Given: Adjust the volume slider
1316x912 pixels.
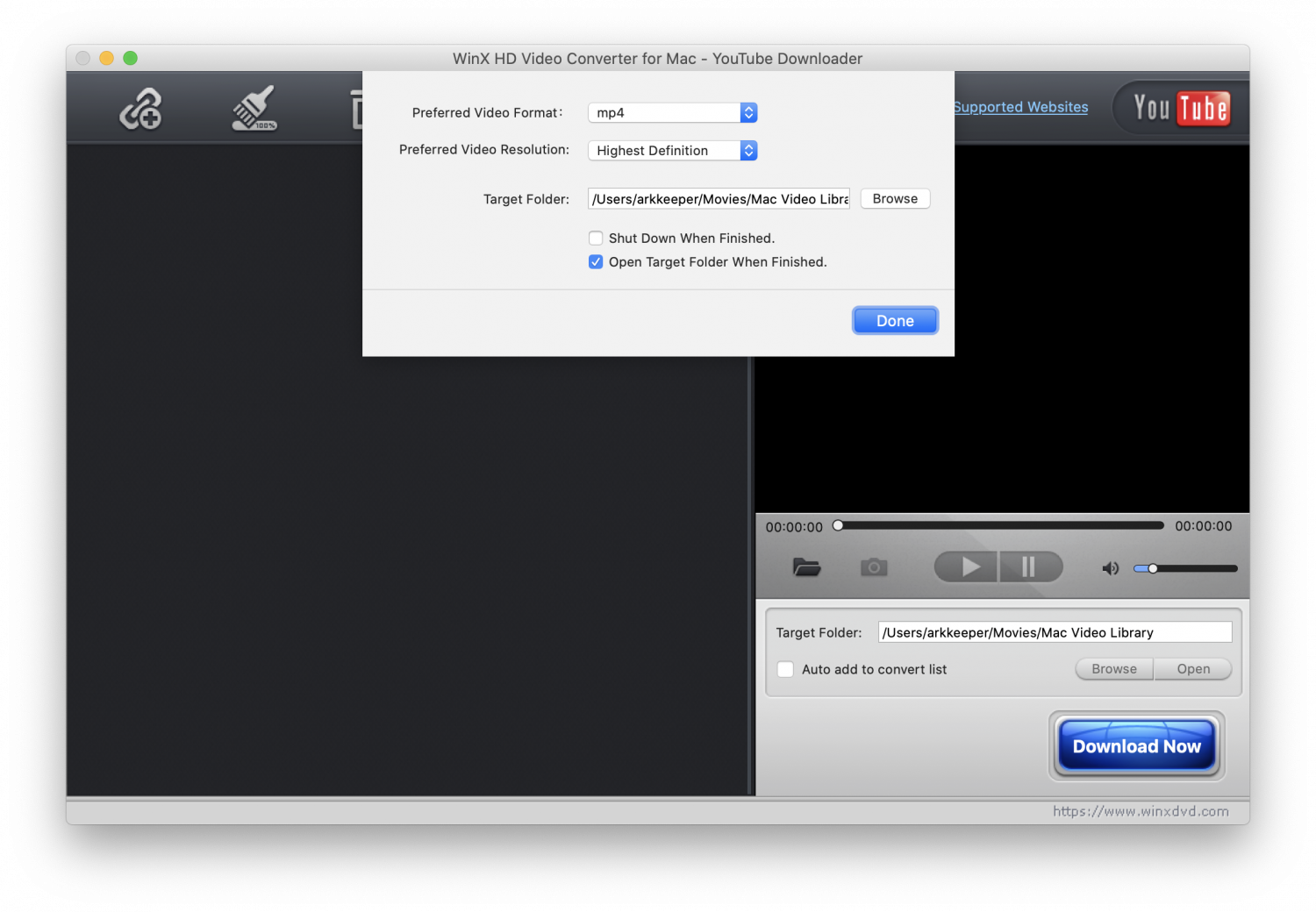Looking at the screenshot, I should (1185, 568).
